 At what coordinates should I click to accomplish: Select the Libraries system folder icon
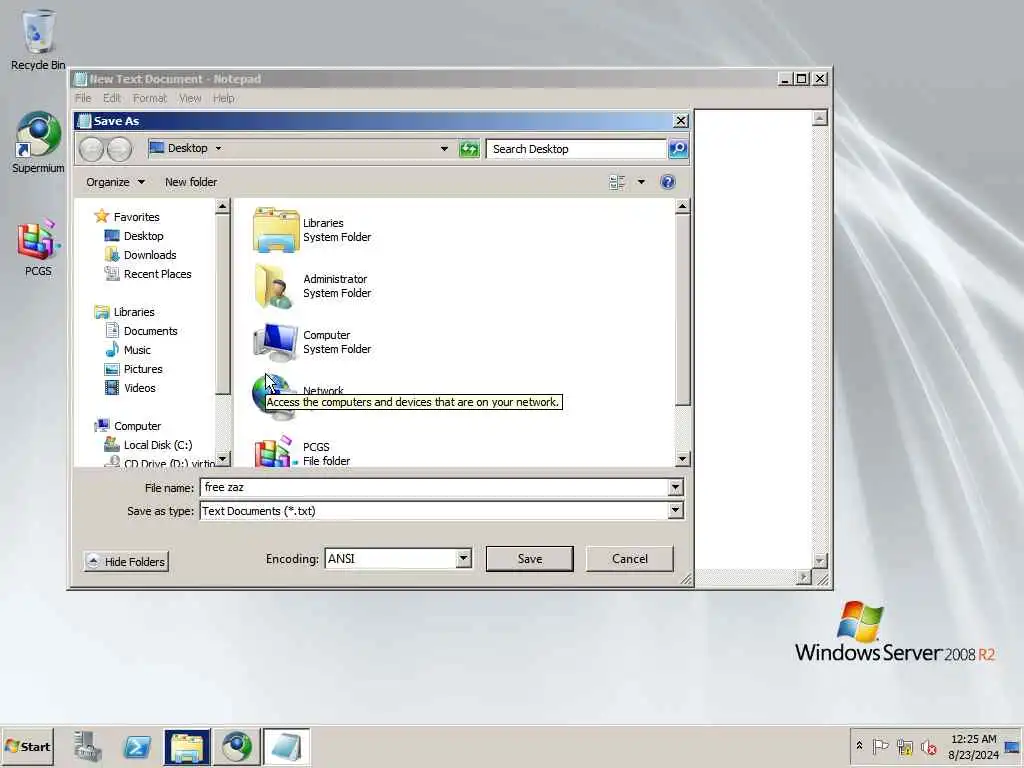click(276, 230)
